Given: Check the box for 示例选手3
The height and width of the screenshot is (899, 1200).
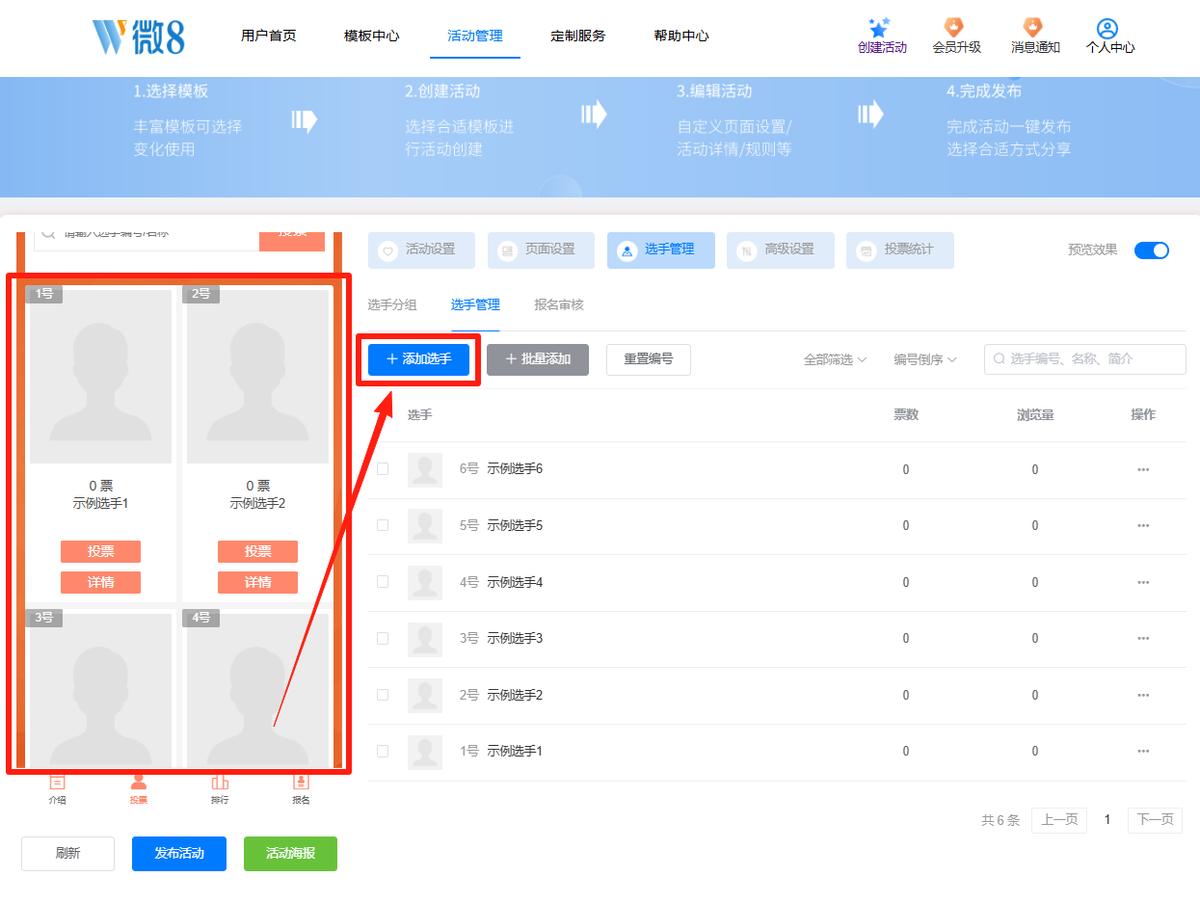Looking at the screenshot, I should [x=382, y=638].
